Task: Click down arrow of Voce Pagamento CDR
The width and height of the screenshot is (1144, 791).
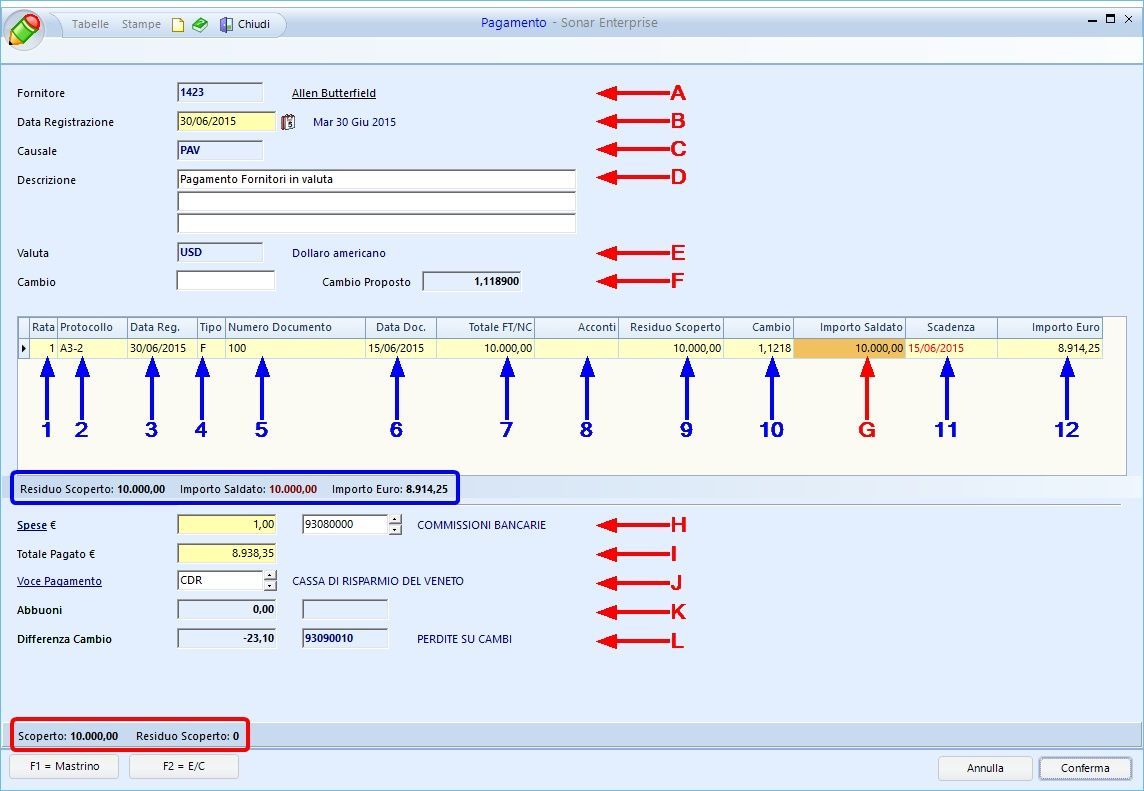Action: [x=269, y=587]
